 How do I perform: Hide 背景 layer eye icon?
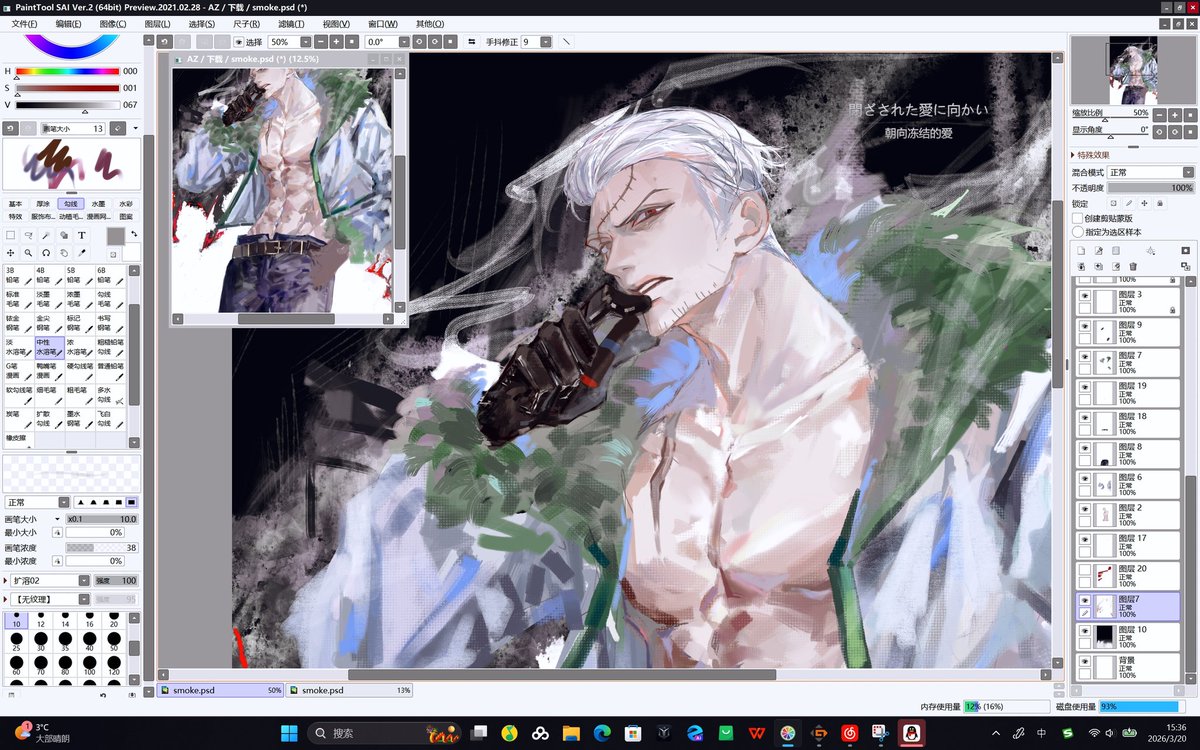pyautogui.click(x=1084, y=660)
